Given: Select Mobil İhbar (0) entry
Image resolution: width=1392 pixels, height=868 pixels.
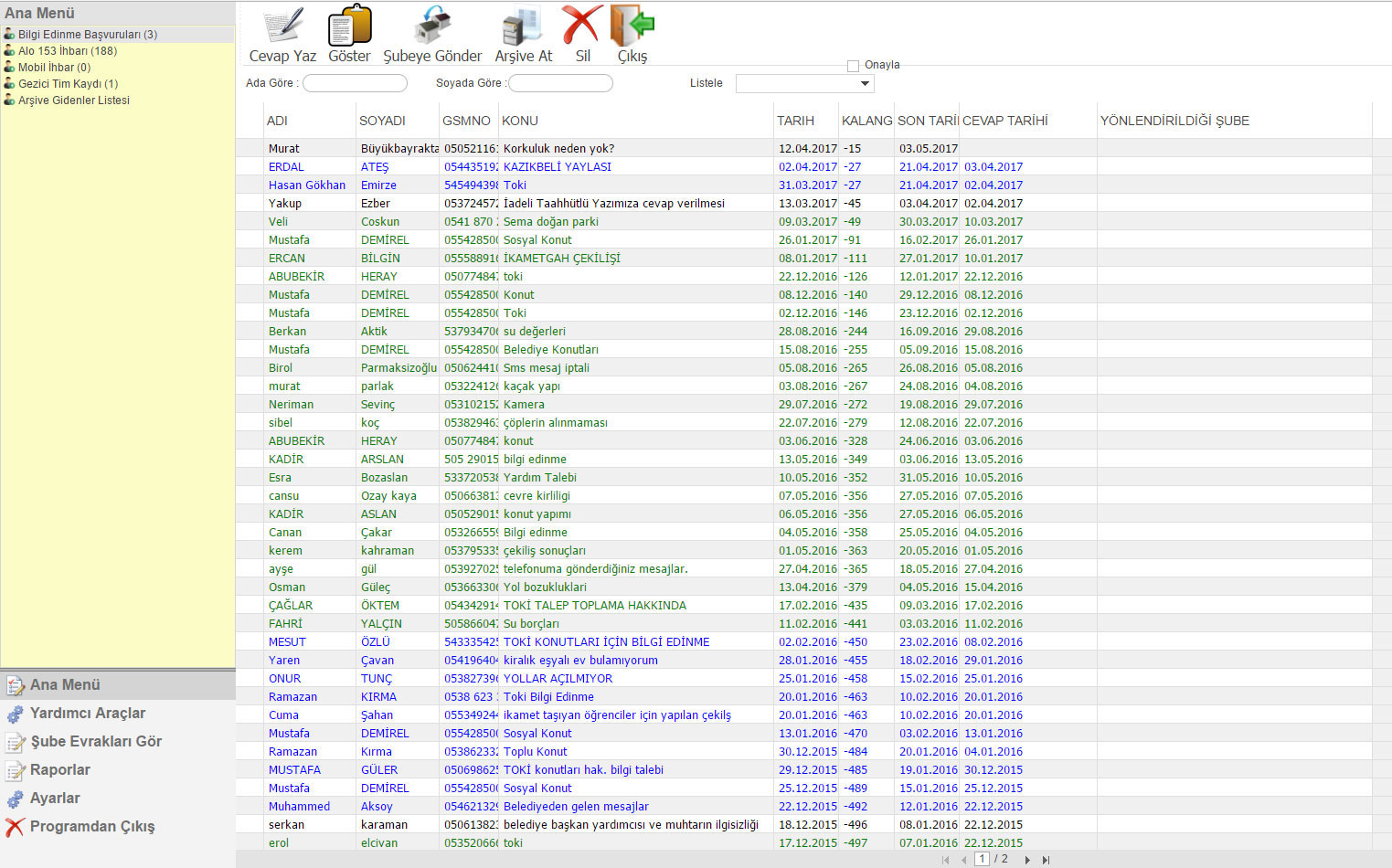Looking at the screenshot, I should pos(54,68).
